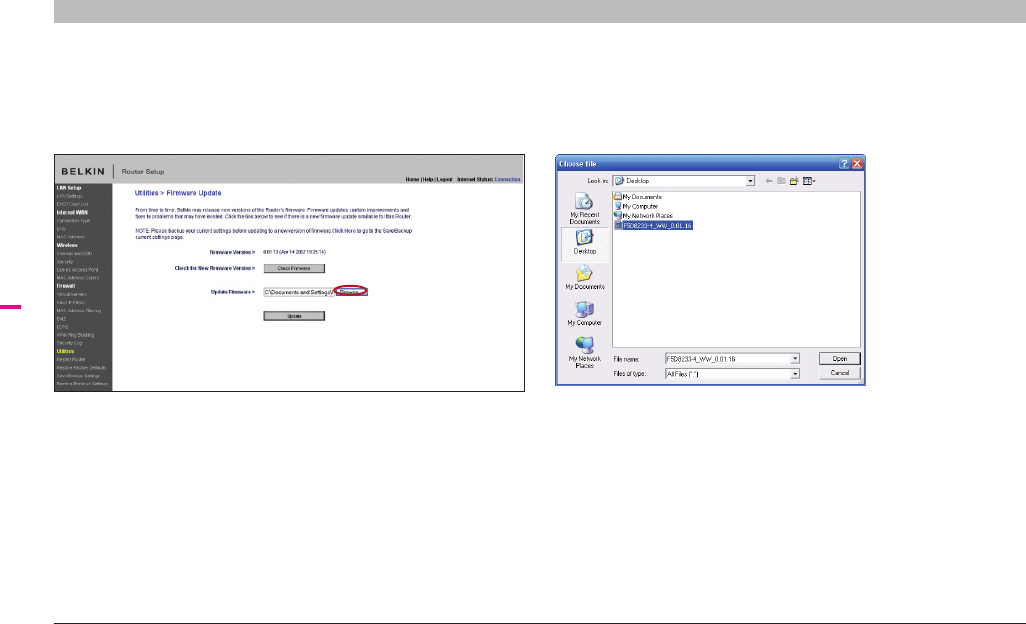1026x624 pixels.
Task: Open Restart Router in sidebar
Action: pos(71,359)
